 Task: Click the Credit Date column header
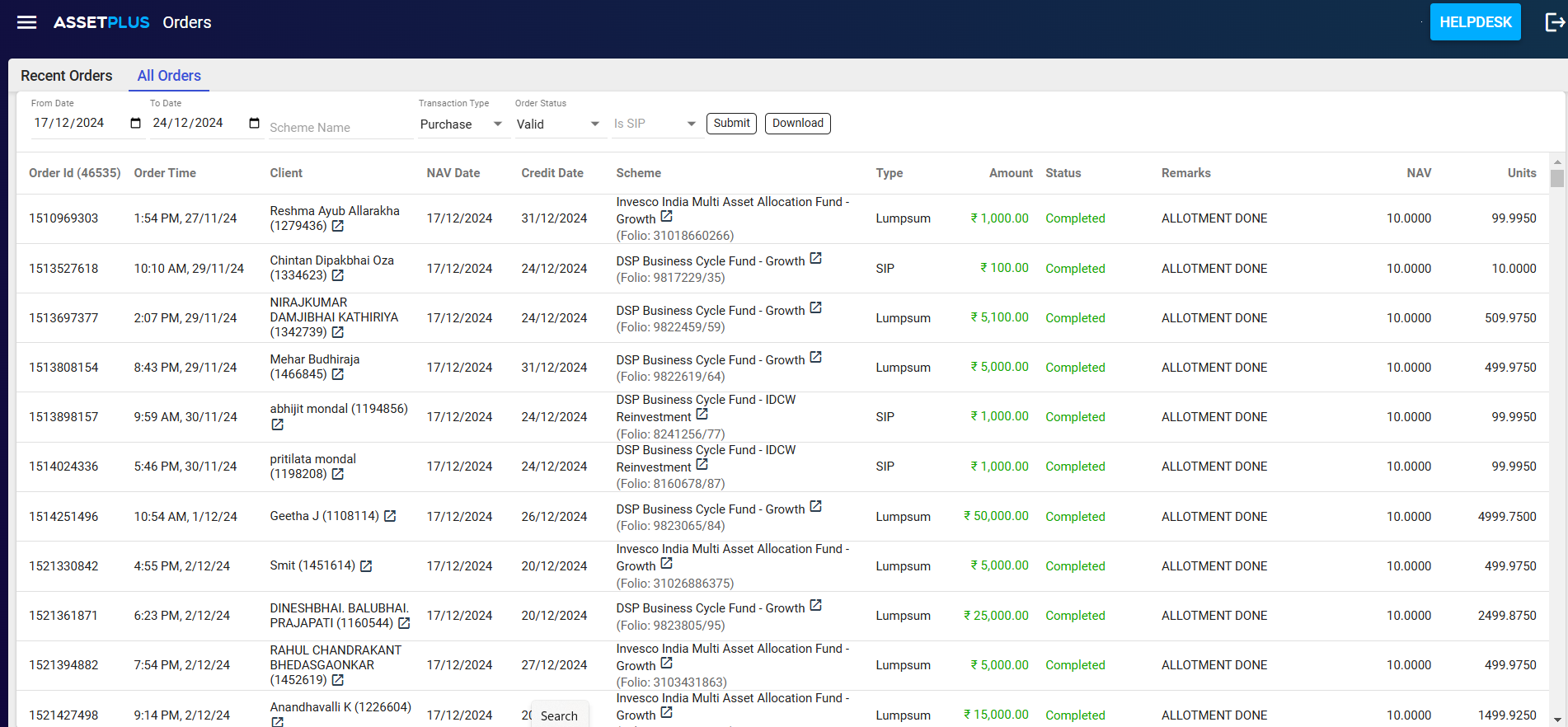pyautogui.click(x=552, y=173)
